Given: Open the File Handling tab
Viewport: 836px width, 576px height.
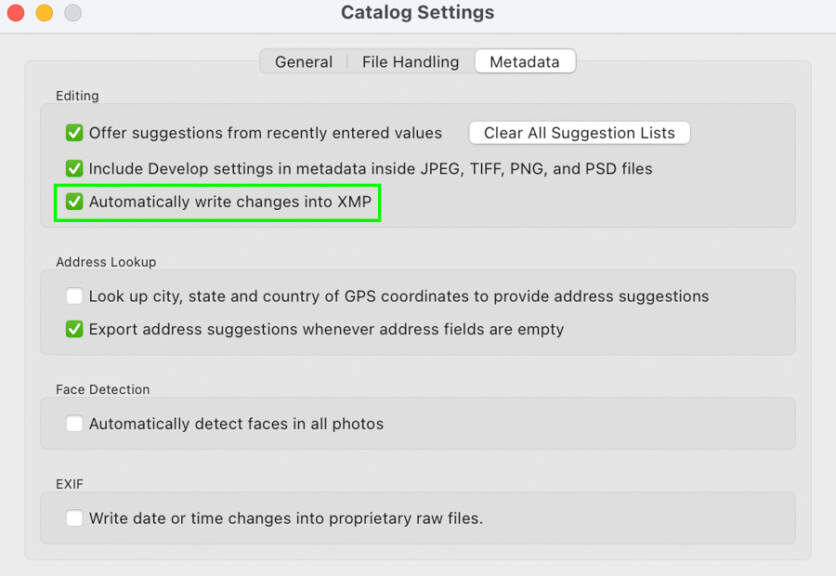Looking at the screenshot, I should [x=410, y=61].
